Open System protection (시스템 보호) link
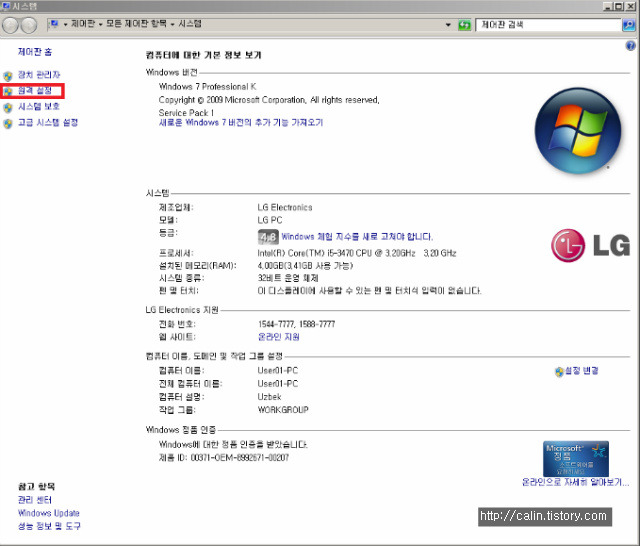Viewport: 640px width, 546px height. 39,107
